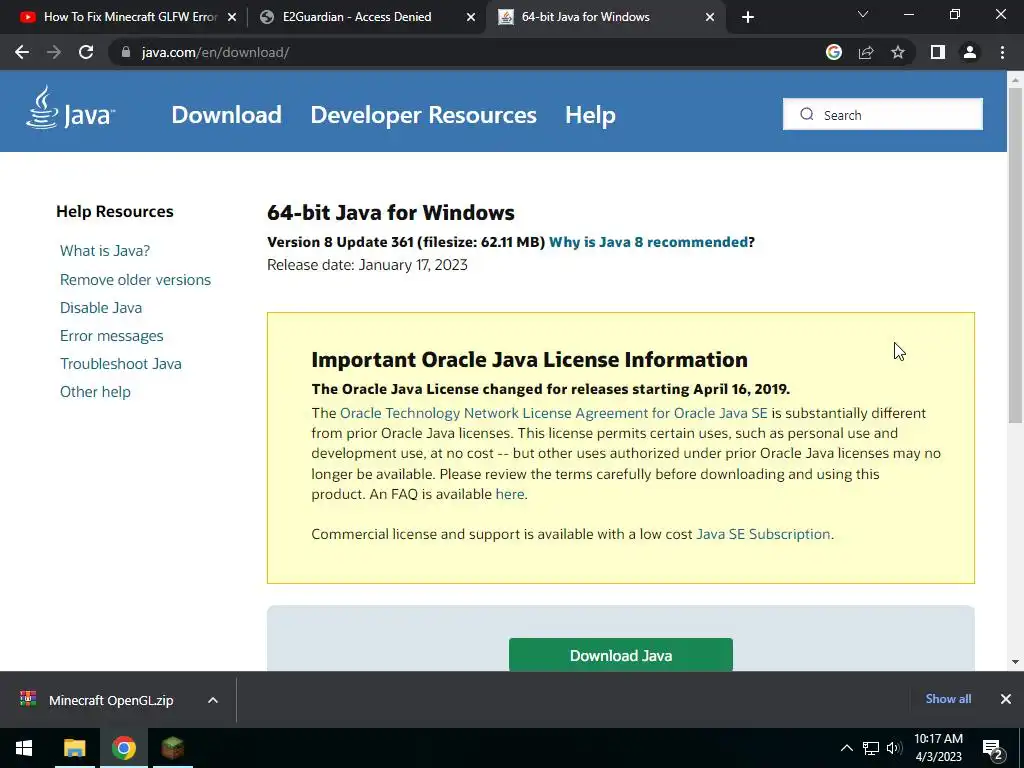Open the Download nav menu
The height and width of the screenshot is (768, 1024).
227,115
